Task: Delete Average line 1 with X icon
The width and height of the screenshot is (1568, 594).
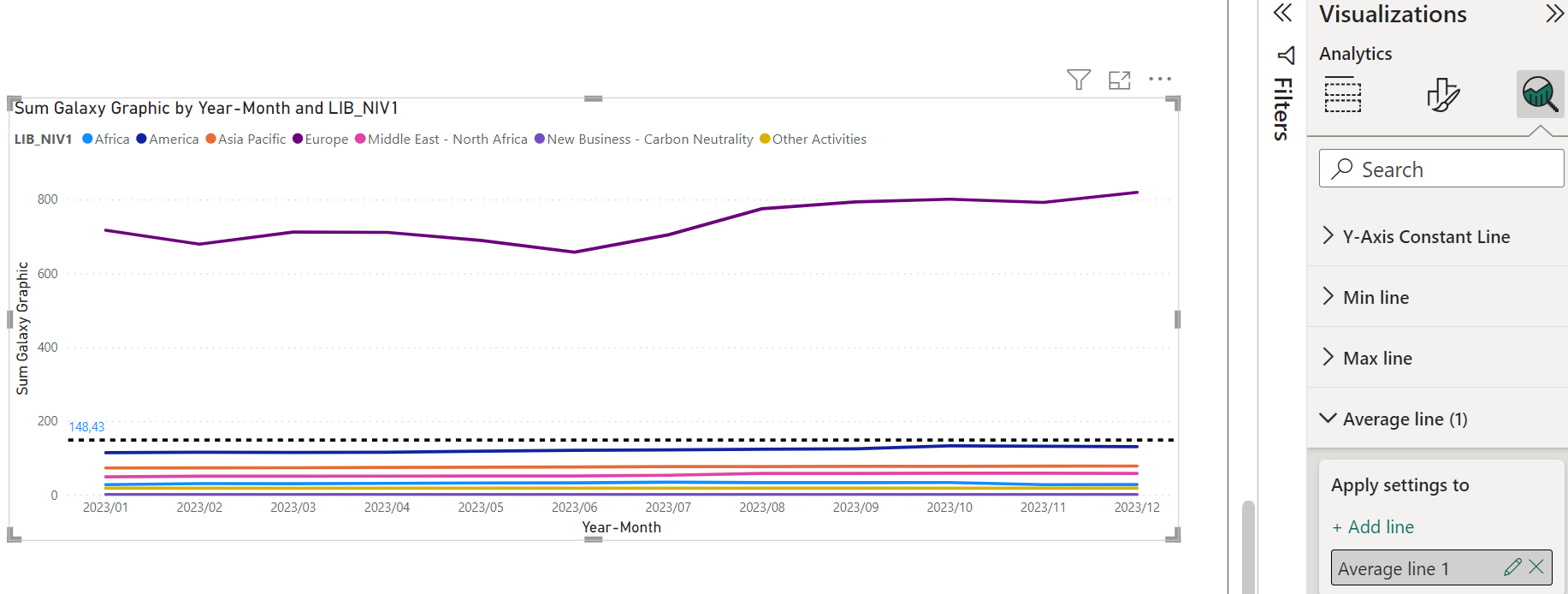Action: coord(1536,567)
